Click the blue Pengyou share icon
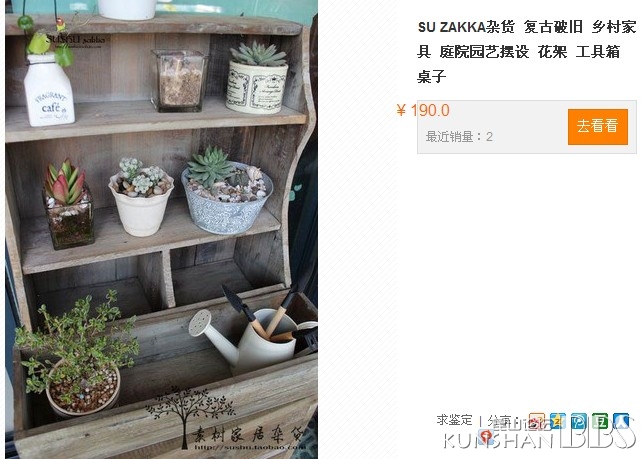The image size is (644, 459). pyautogui.click(x=579, y=420)
